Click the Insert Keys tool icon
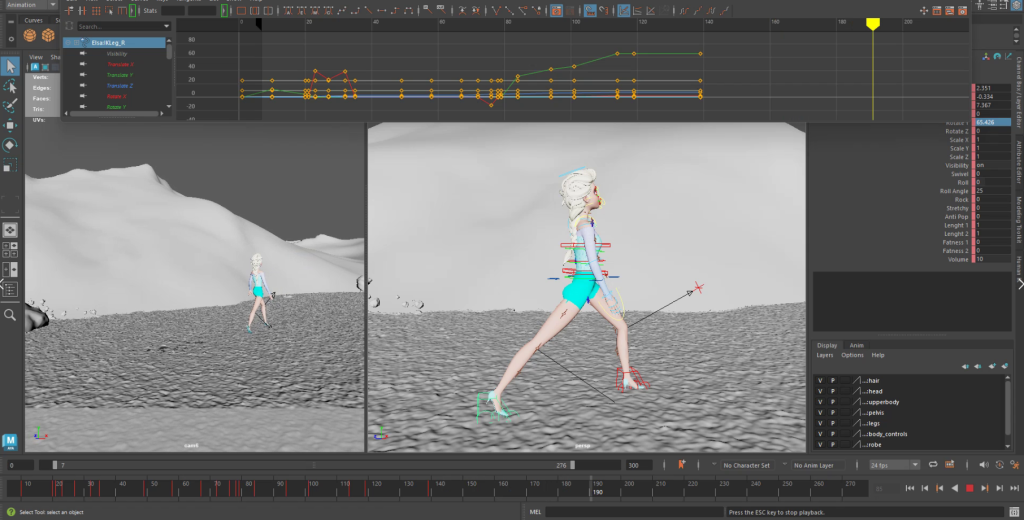Screen dimensions: 1024x520 click(x=82, y=11)
